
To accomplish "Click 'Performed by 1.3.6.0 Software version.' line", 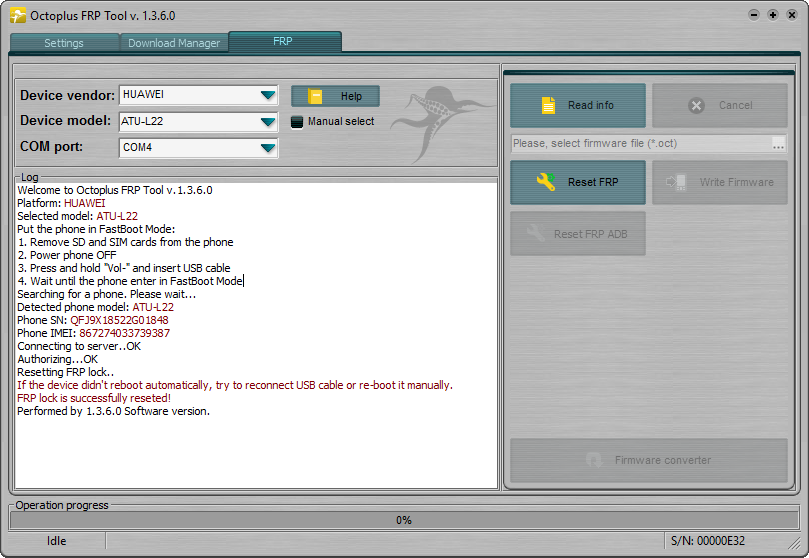I will (114, 411).
